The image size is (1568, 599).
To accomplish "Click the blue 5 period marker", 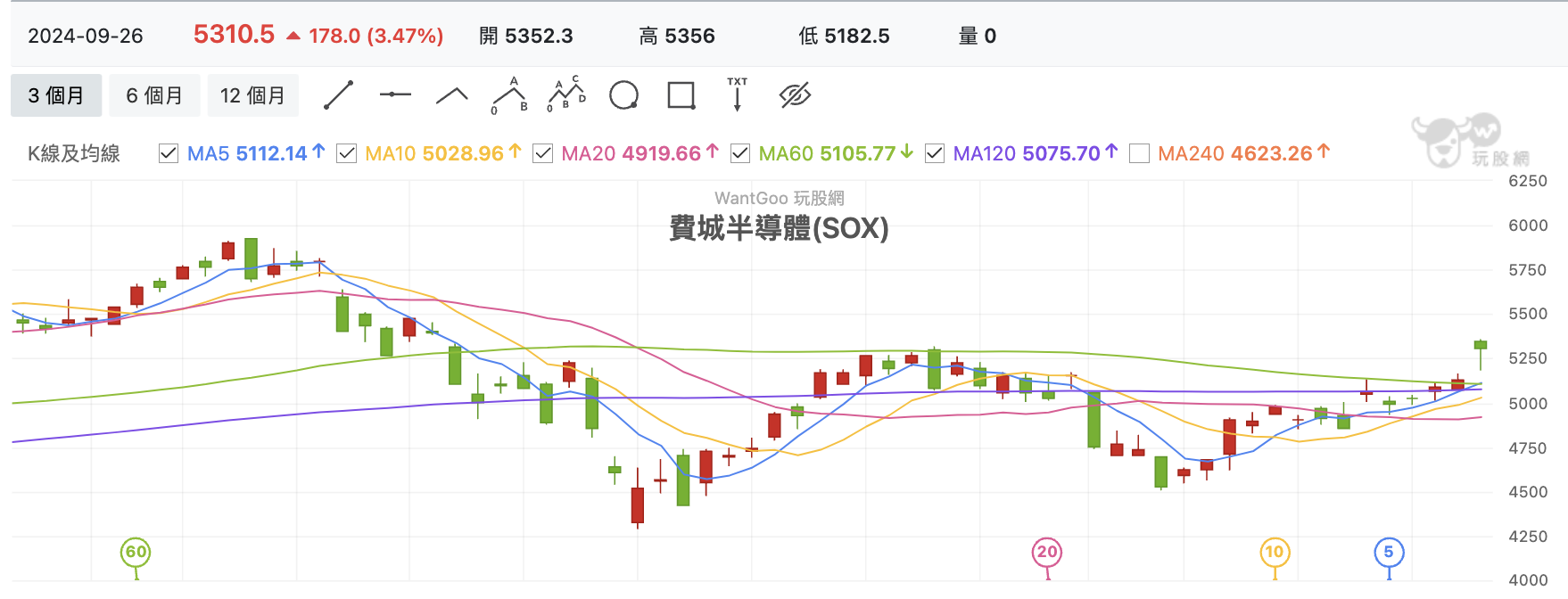I will (x=1389, y=553).
